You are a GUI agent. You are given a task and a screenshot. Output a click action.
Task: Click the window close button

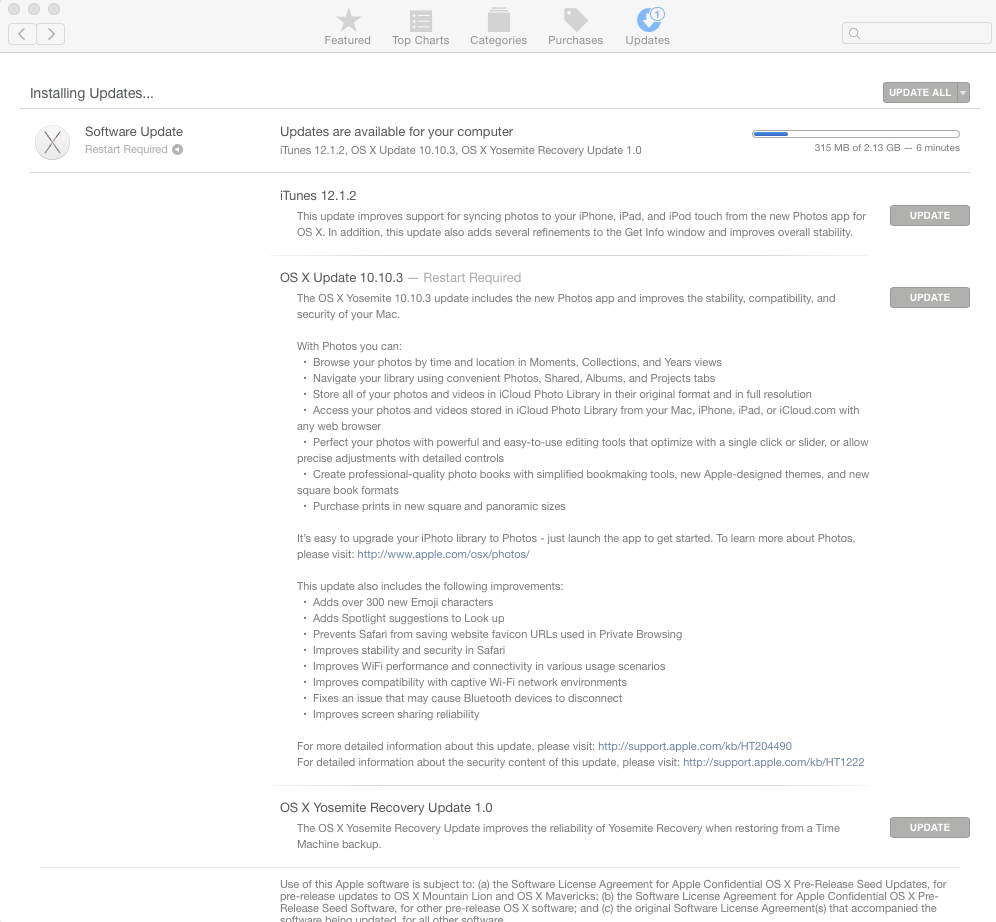(14, 9)
